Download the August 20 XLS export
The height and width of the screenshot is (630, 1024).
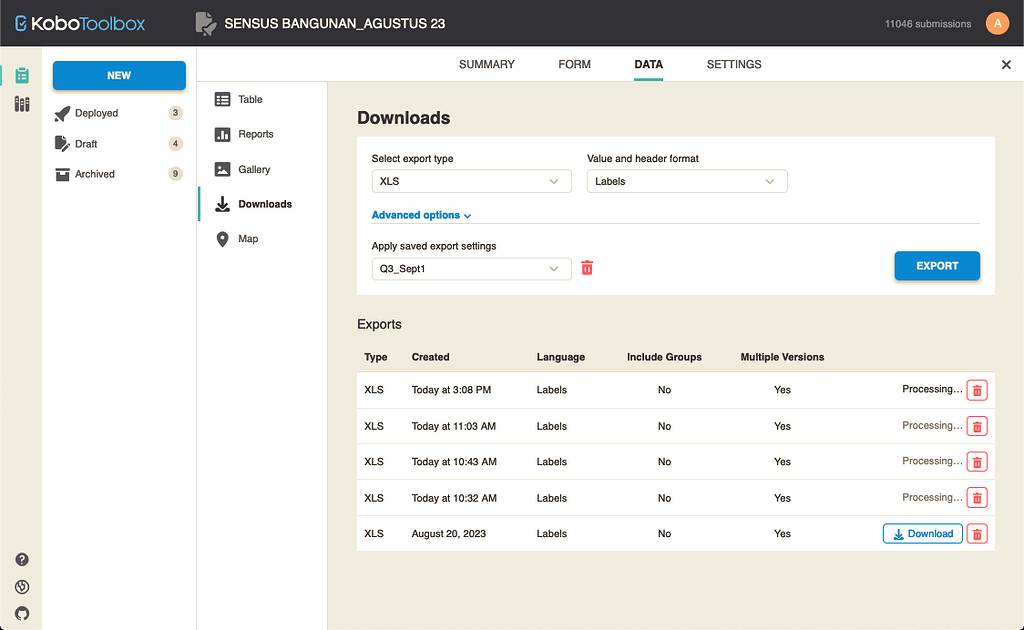pos(921,533)
